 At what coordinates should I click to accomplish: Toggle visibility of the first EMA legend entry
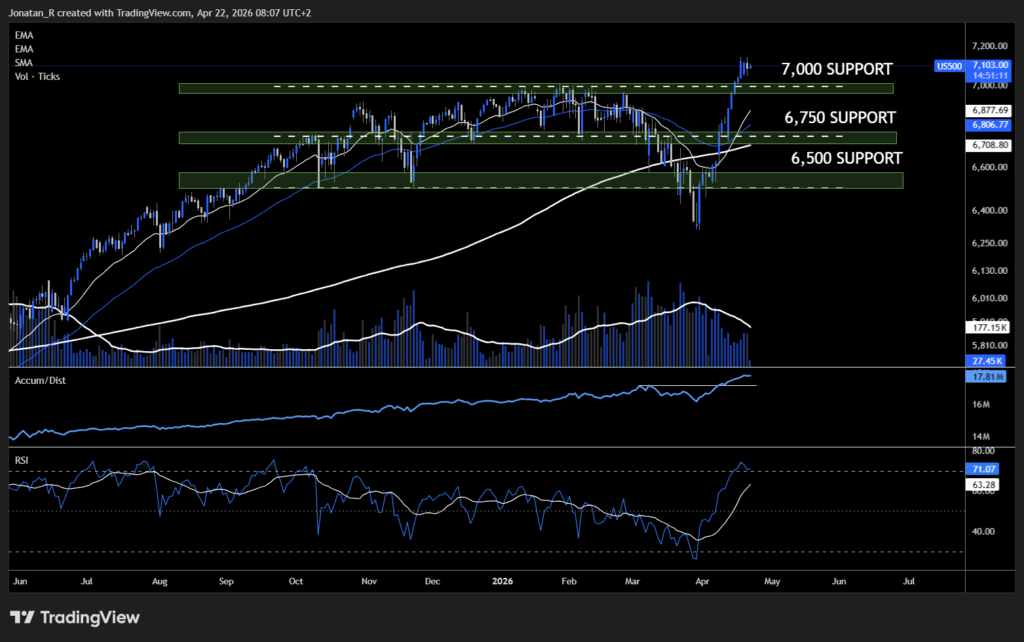22,35
